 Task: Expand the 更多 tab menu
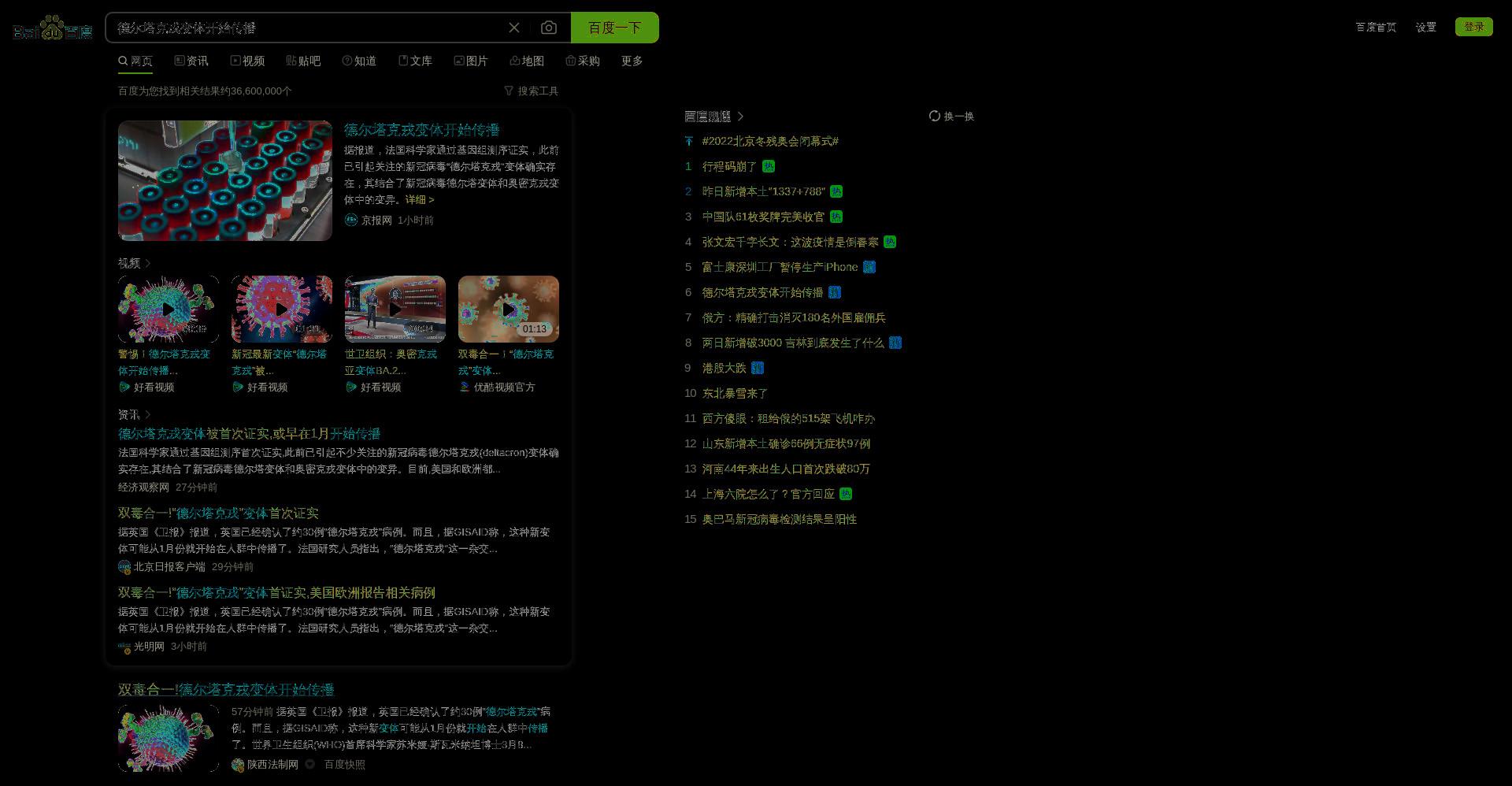pyautogui.click(x=632, y=61)
